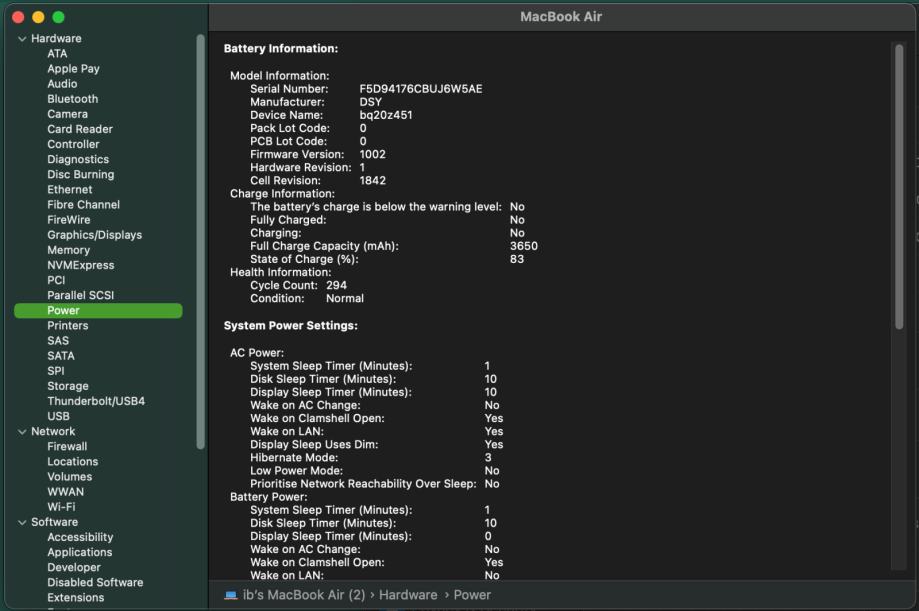Click the Hardware group label
Screen dimensions: 919x611
(56, 39)
